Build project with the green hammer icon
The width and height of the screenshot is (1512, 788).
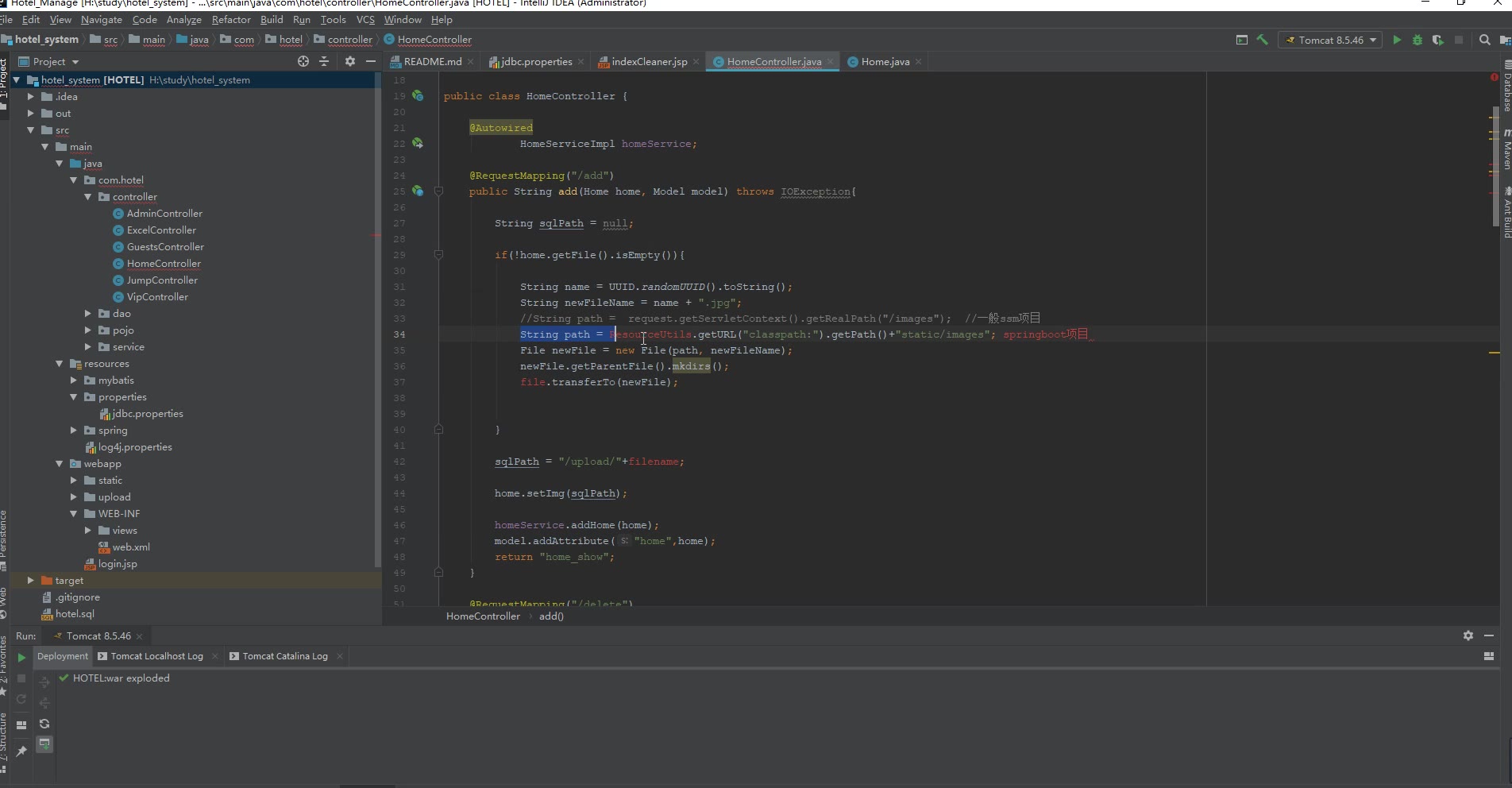coord(1263,40)
